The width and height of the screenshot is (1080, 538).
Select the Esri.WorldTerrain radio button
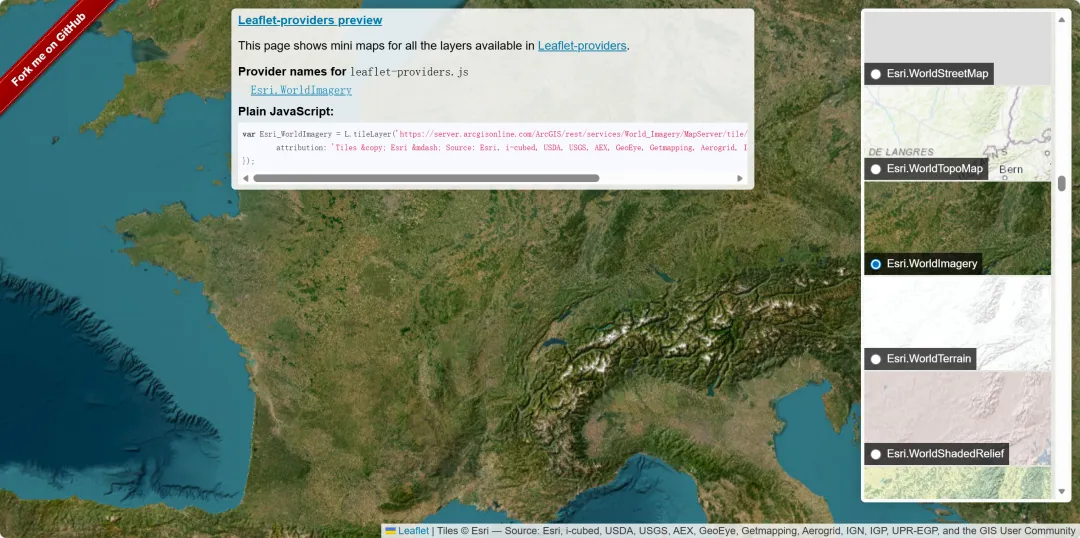tap(875, 359)
